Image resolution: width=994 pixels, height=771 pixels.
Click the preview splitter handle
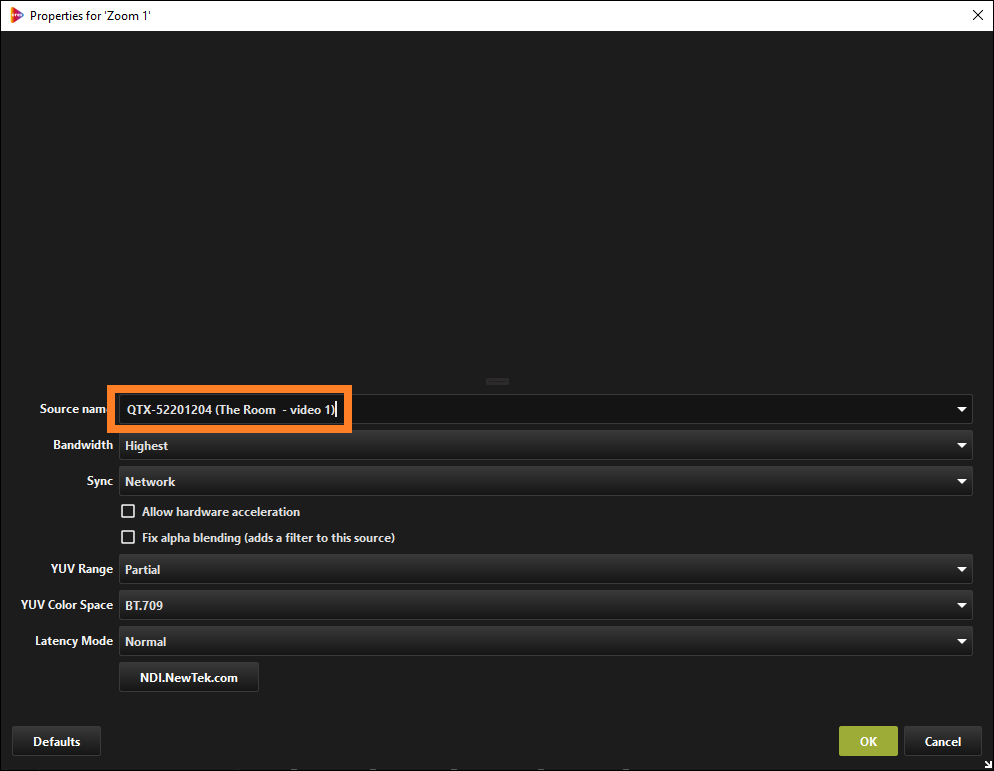click(x=497, y=381)
